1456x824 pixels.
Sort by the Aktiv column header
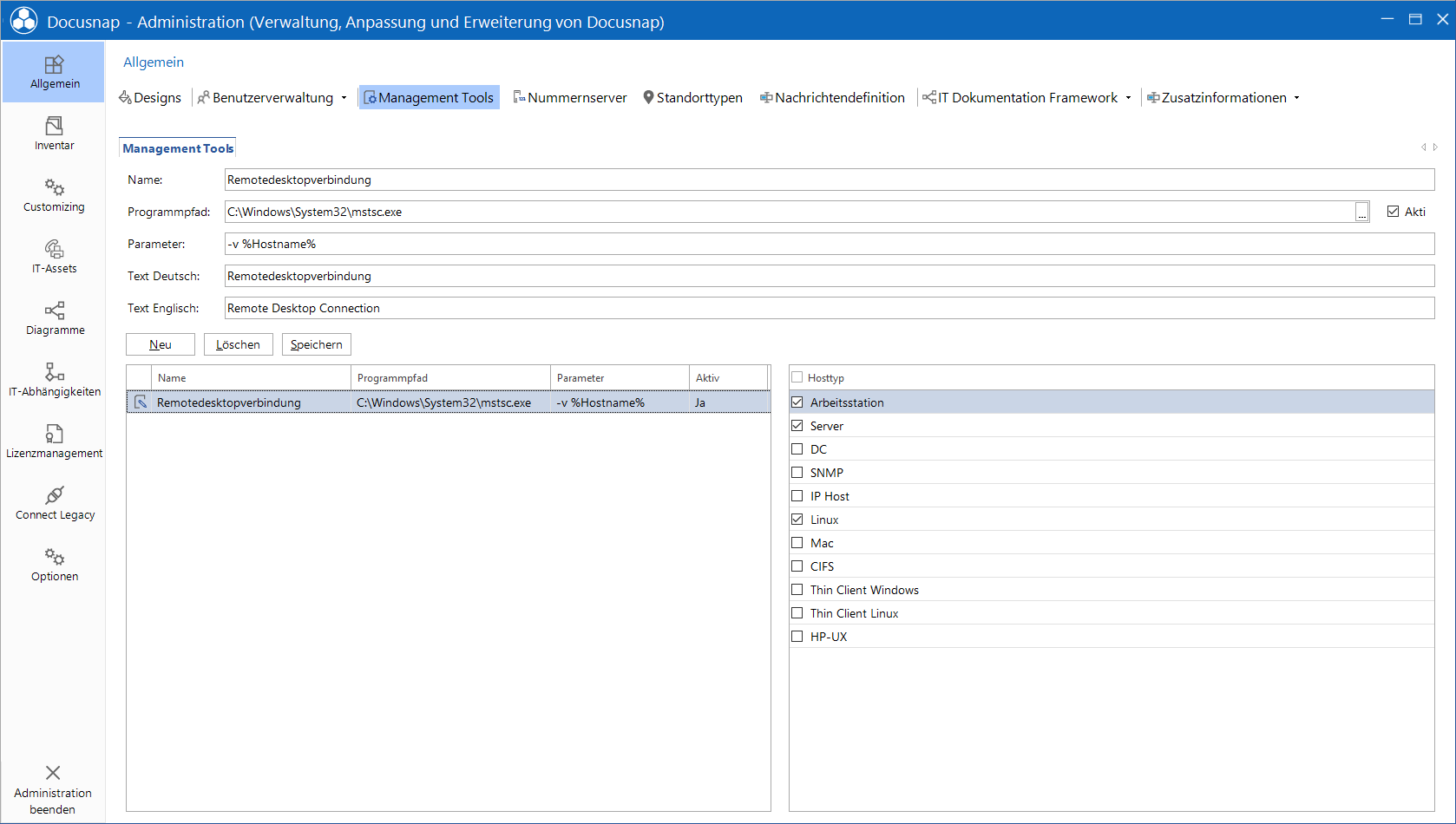[x=729, y=377]
